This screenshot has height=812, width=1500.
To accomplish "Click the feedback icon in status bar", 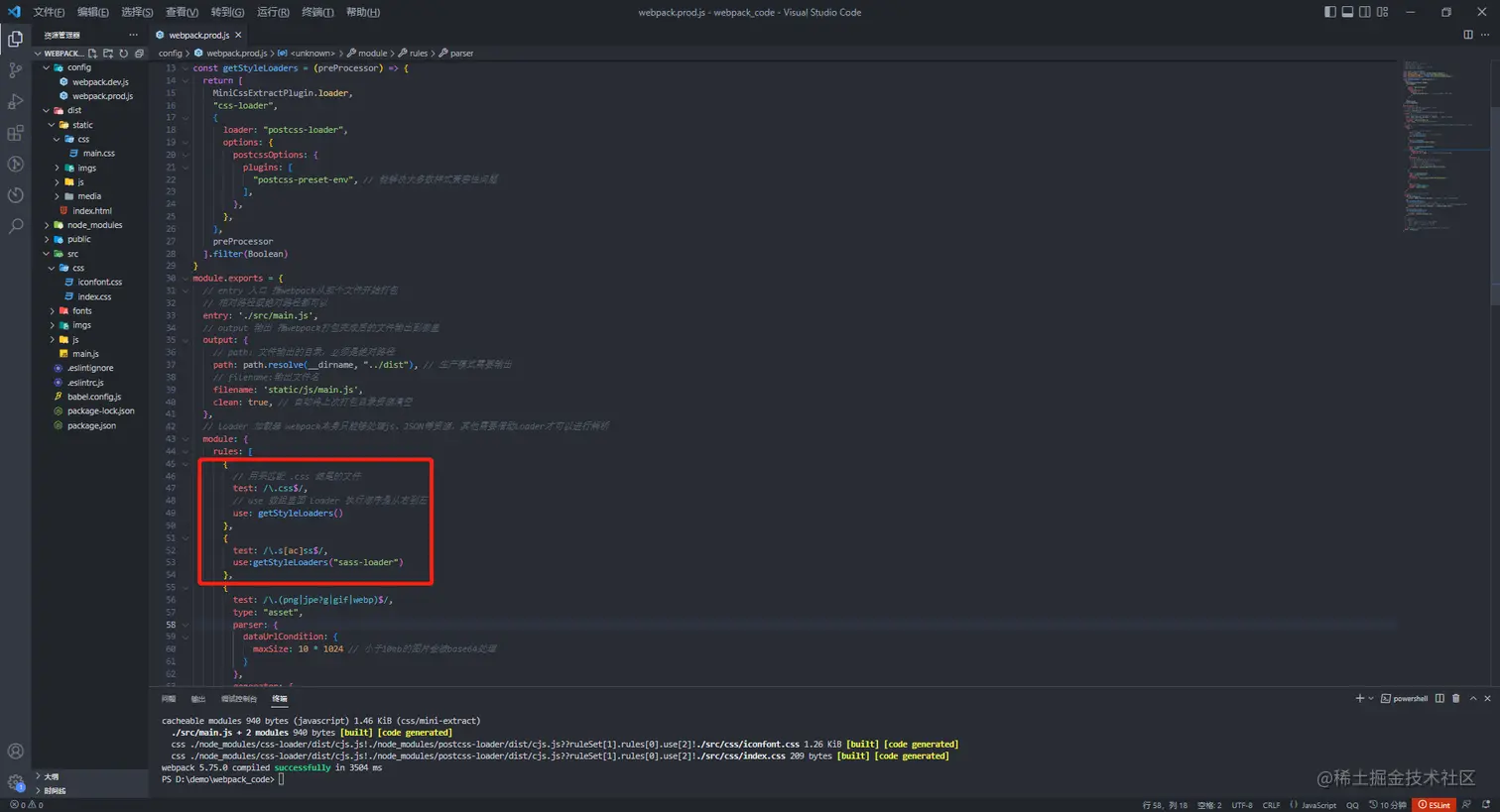I will point(1466,805).
